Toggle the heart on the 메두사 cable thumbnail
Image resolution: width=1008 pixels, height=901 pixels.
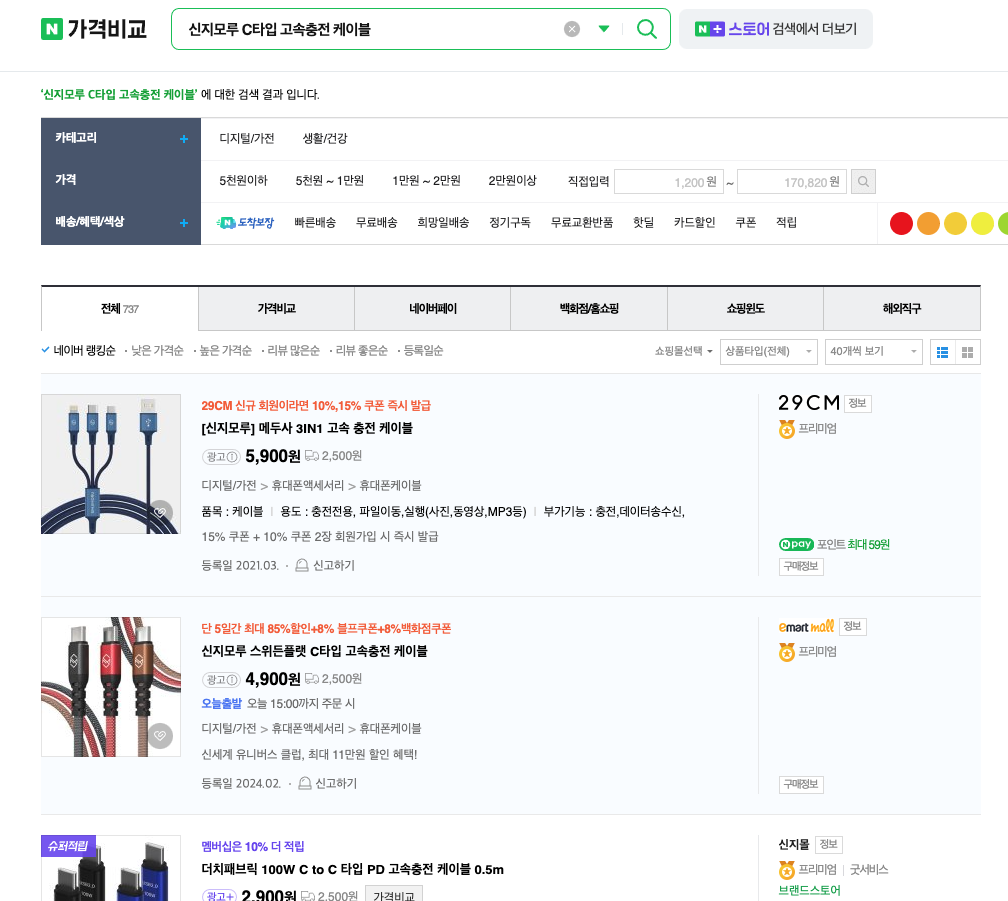tap(161, 510)
